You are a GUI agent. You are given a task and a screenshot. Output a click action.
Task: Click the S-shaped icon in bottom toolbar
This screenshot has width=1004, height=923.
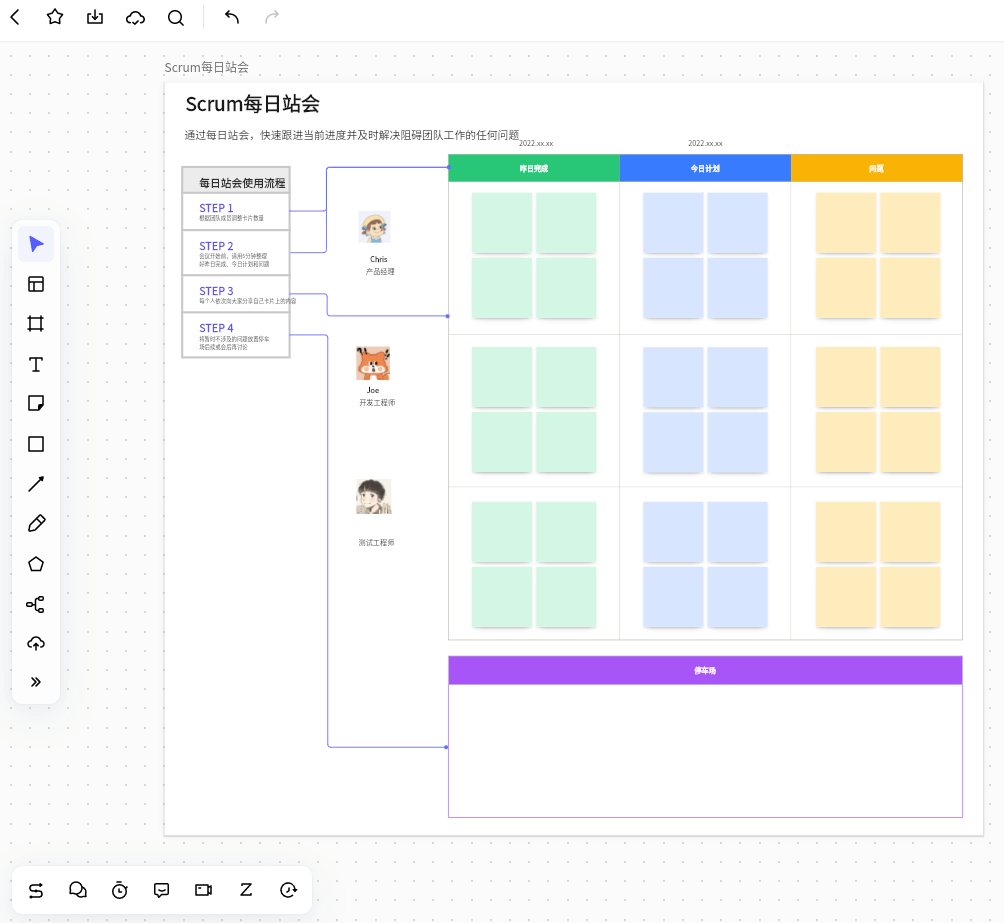click(x=36, y=890)
